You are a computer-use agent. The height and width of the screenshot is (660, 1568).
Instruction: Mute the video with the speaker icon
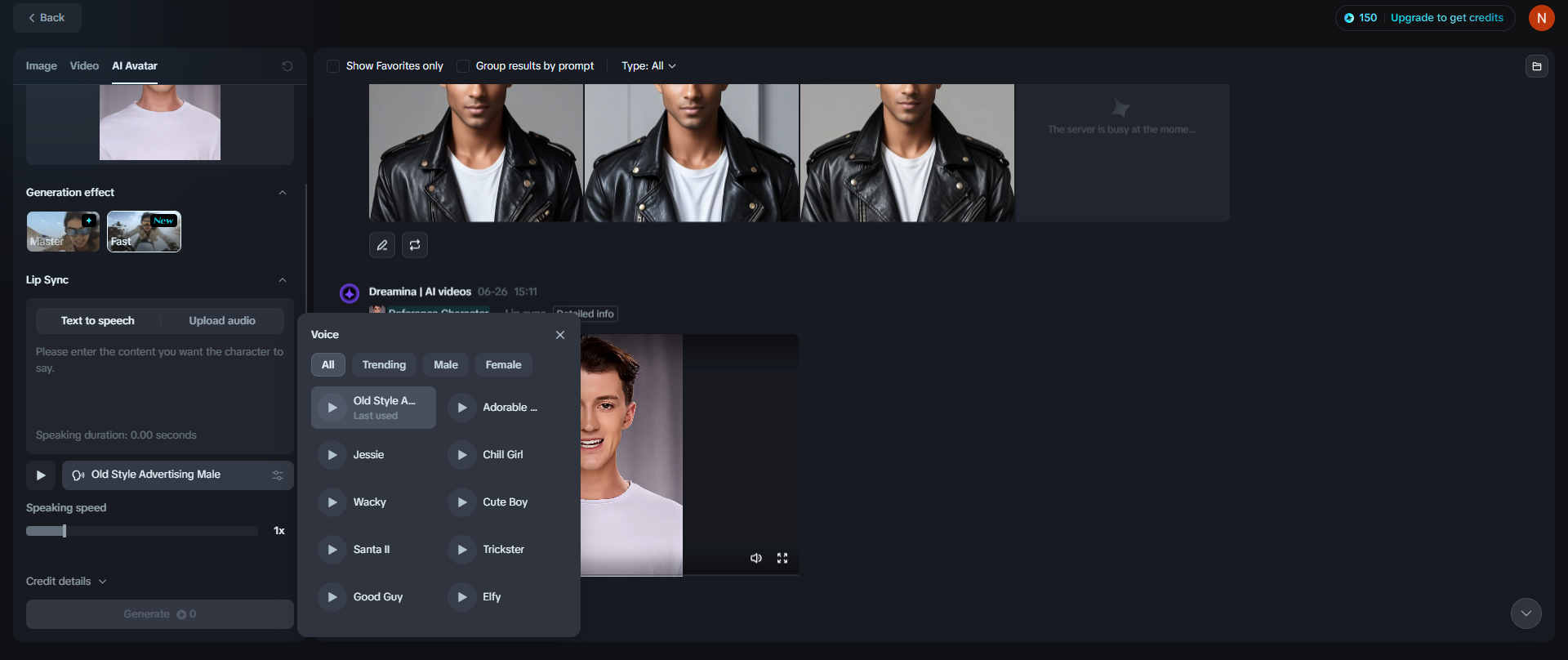pos(756,558)
